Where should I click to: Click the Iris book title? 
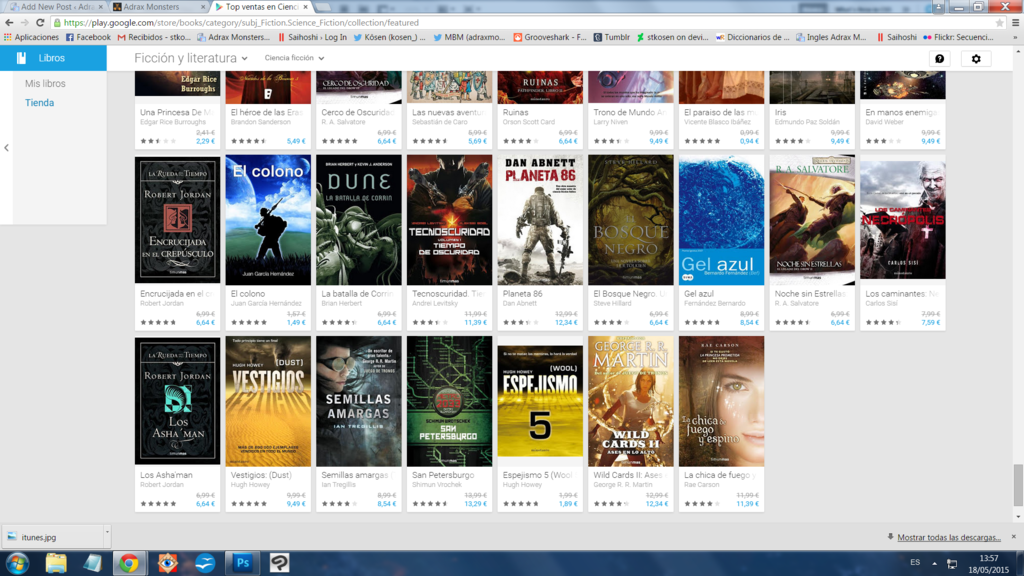(x=780, y=112)
